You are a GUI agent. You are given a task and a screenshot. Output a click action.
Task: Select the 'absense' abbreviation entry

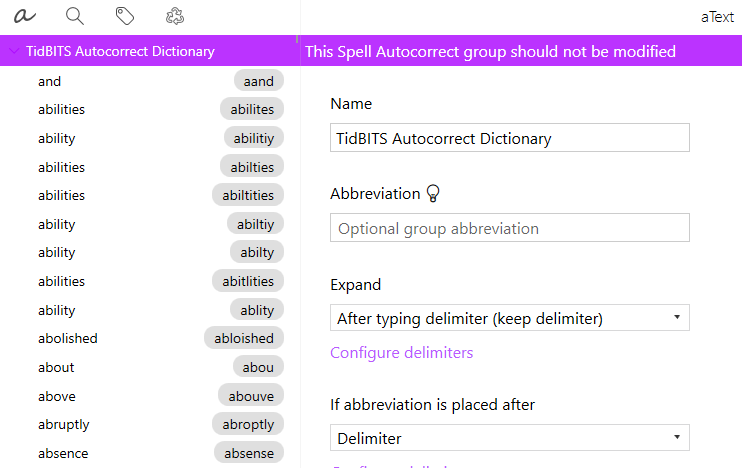[249, 453]
